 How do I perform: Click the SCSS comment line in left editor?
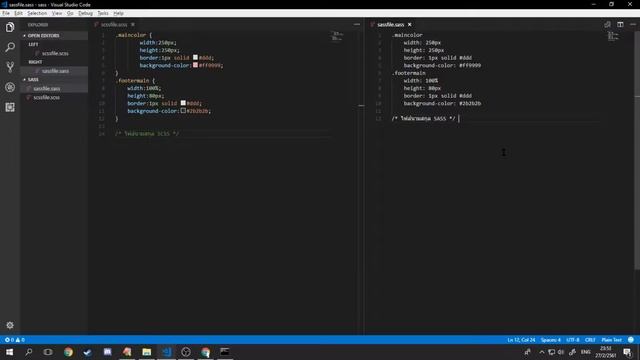(x=147, y=134)
